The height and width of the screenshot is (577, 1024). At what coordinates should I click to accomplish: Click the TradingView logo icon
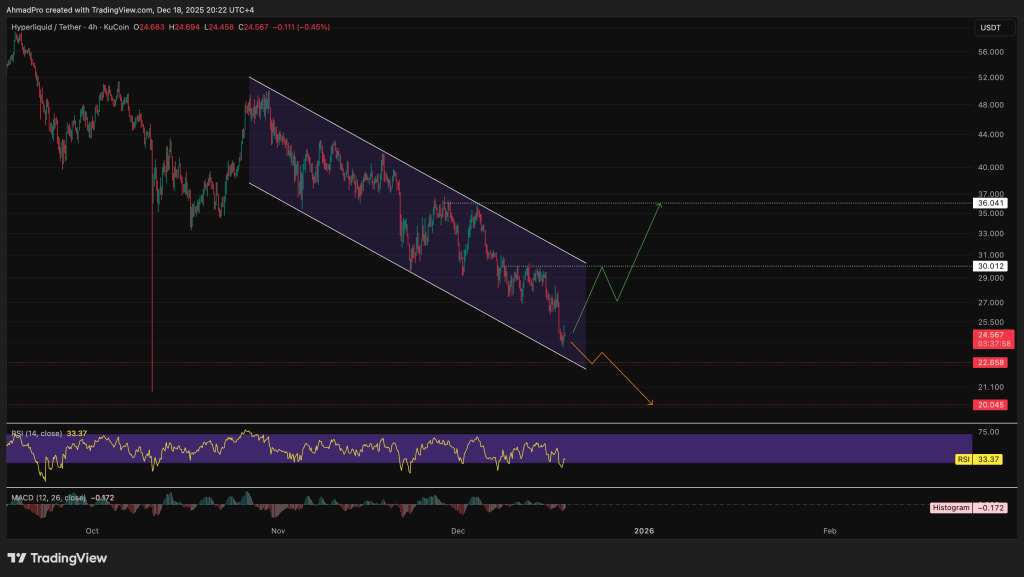tap(18, 558)
